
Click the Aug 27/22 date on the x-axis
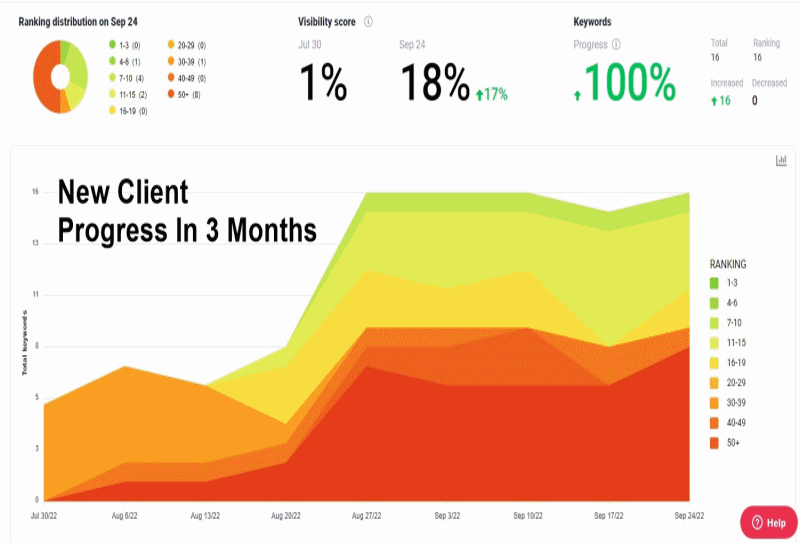pos(368,515)
